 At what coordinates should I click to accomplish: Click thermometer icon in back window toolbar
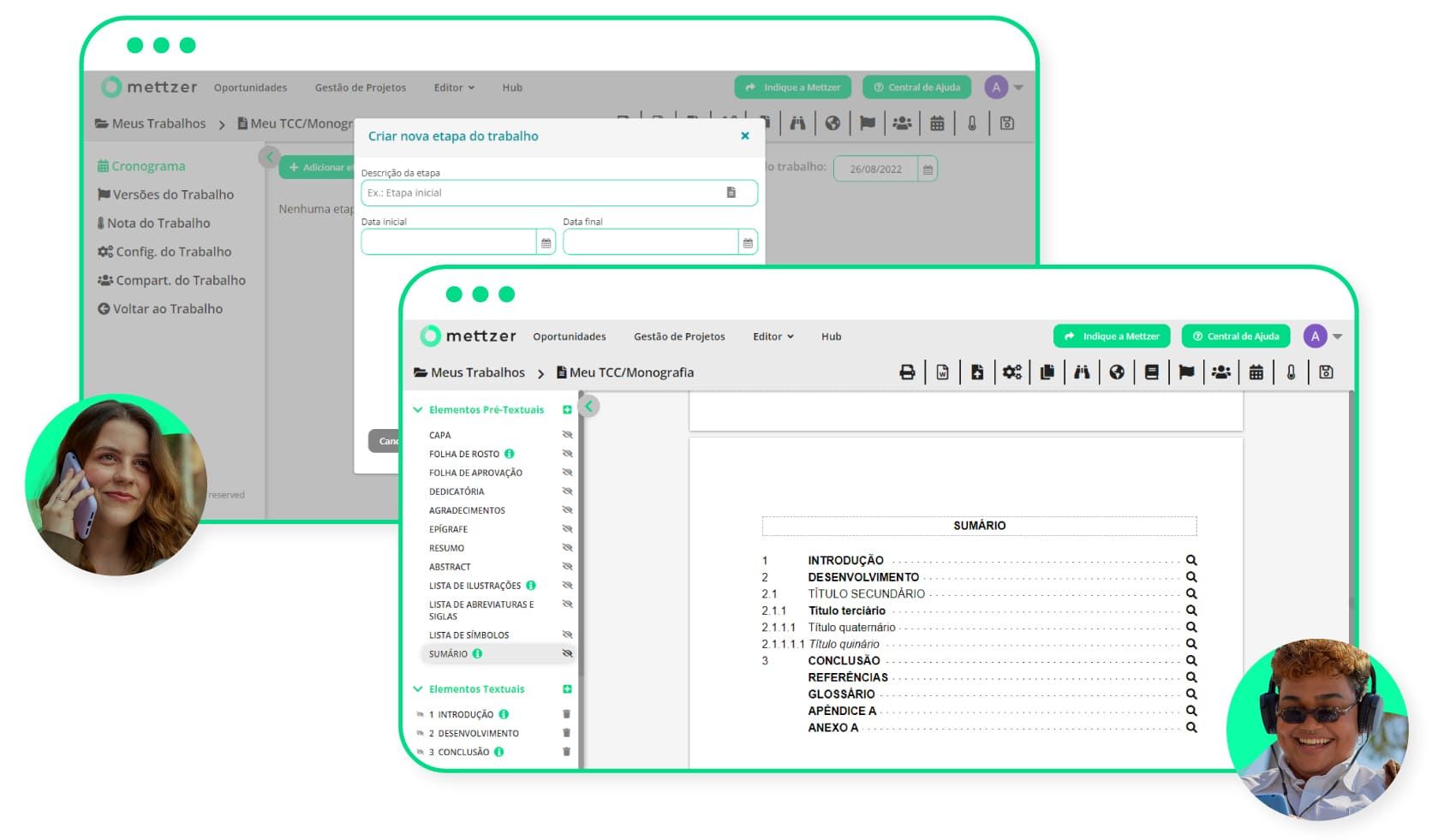[x=972, y=123]
